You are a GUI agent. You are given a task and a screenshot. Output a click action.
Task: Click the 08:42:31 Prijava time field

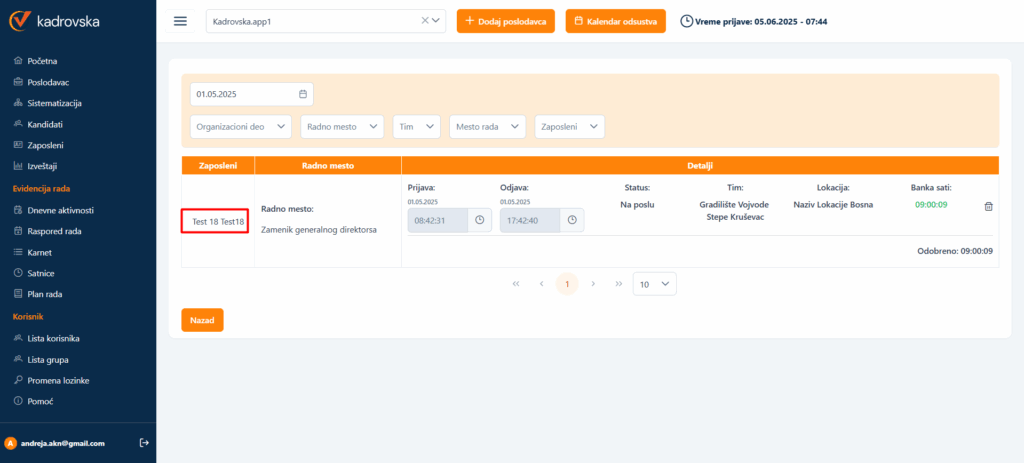point(437,220)
